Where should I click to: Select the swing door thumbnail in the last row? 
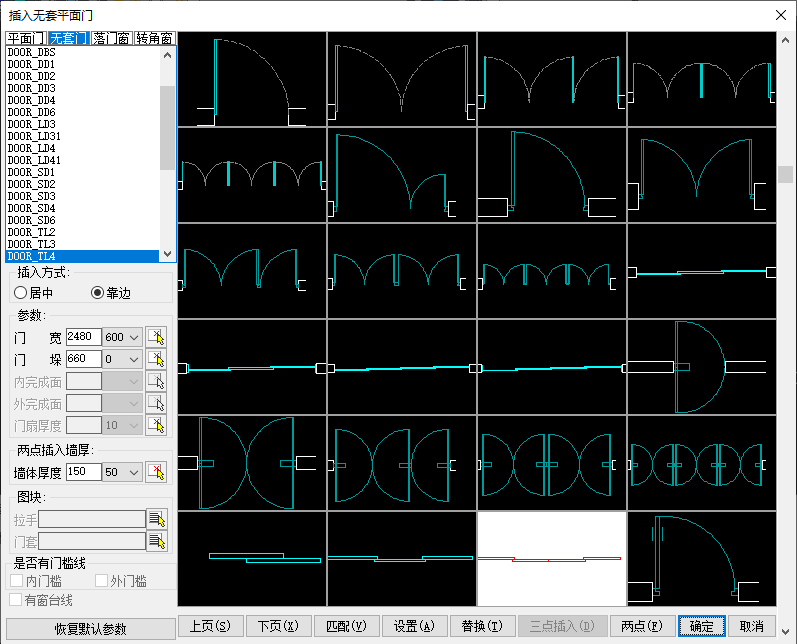pos(701,559)
